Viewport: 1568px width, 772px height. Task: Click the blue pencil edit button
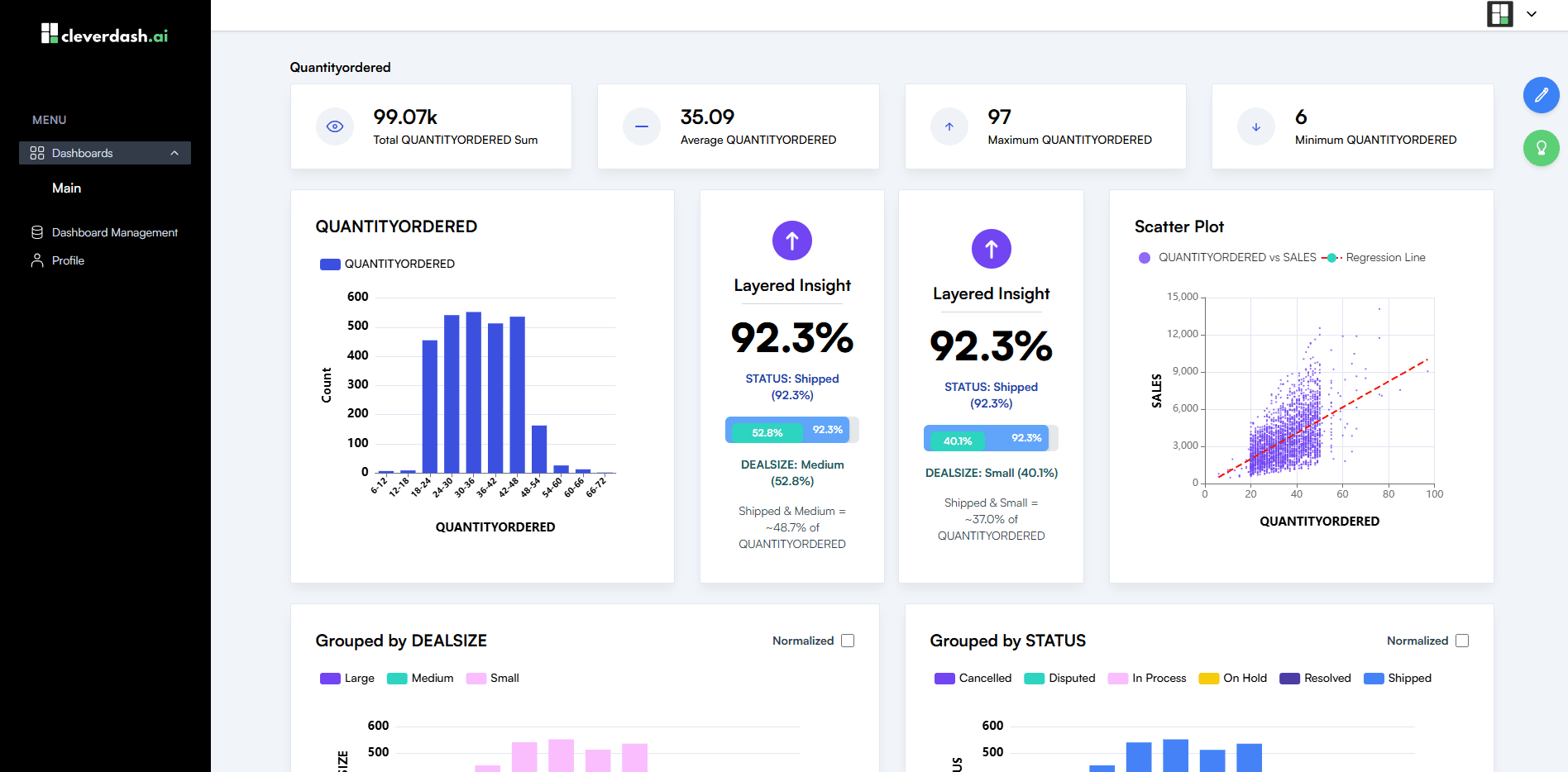click(x=1542, y=95)
